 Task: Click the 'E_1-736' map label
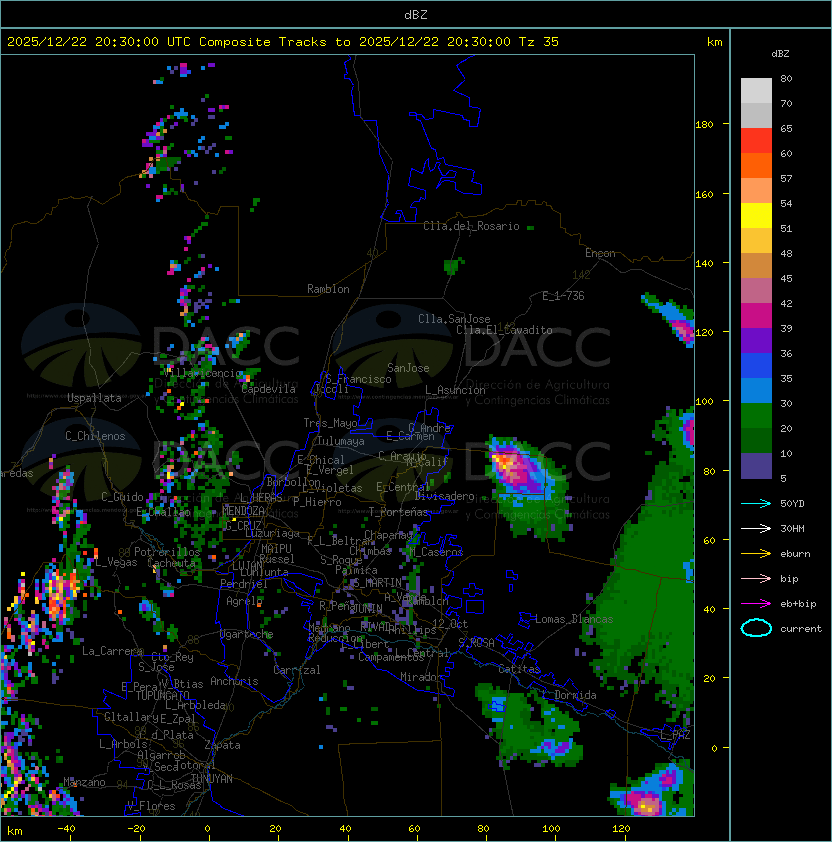tap(563, 296)
